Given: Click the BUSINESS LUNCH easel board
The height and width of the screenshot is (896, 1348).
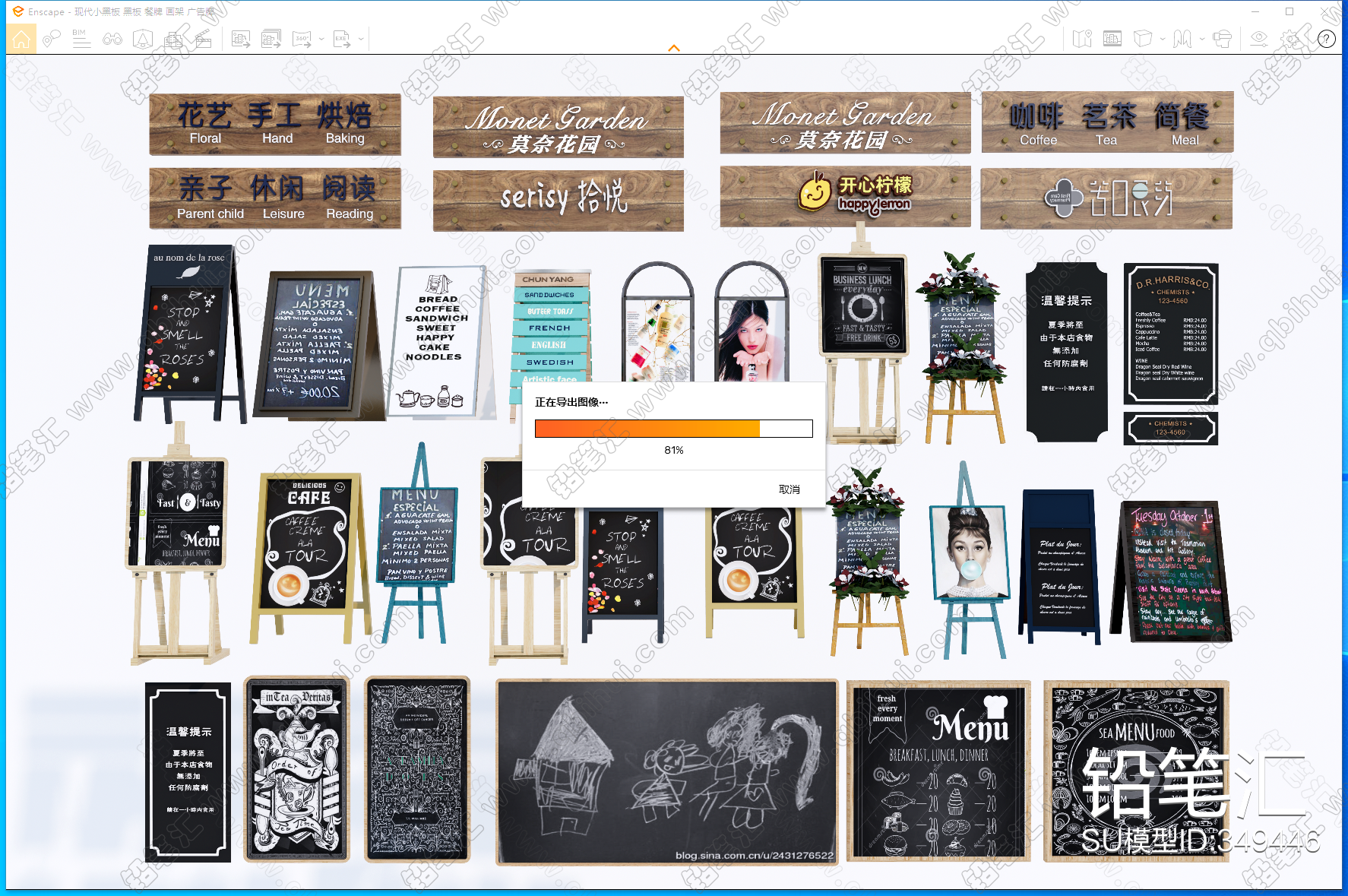Looking at the screenshot, I should tap(862, 306).
